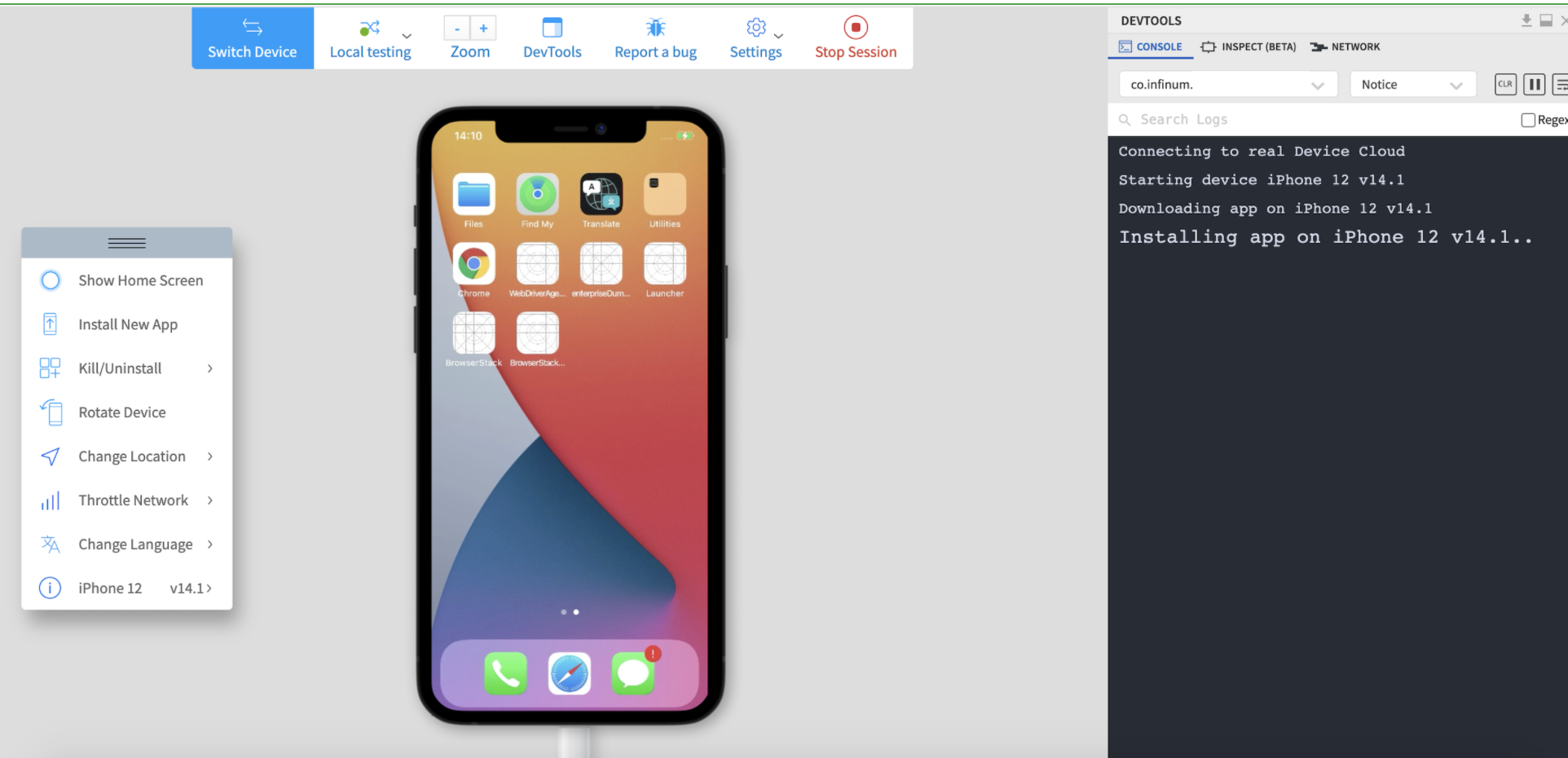This screenshot has height=758, width=1568.
Task: Click the DevTools window icon
Action: coord(552,27)
